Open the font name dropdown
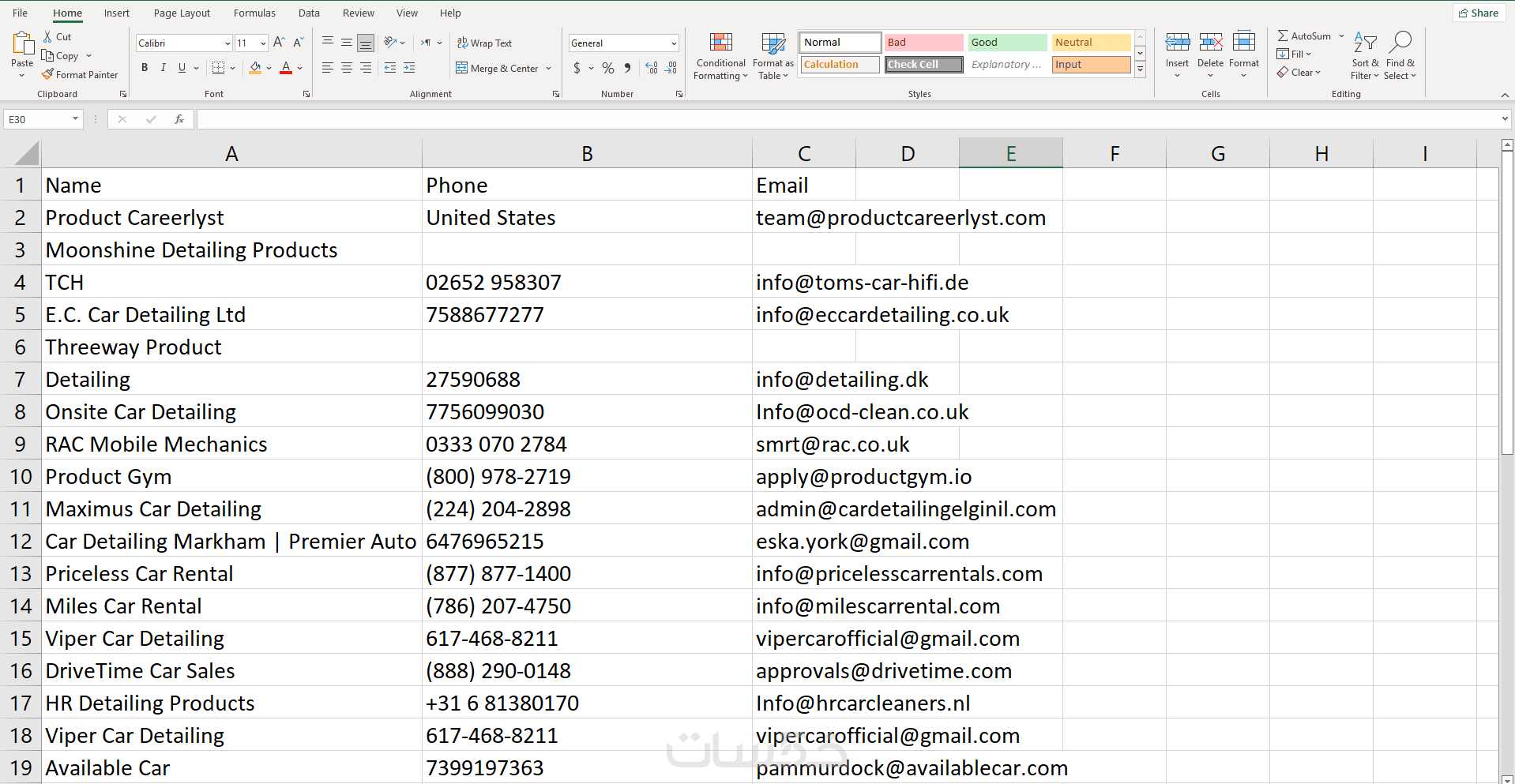Image resolution: width=1515 pixels, height=784 pixels. pyautogui.click(x=227, y=43)
